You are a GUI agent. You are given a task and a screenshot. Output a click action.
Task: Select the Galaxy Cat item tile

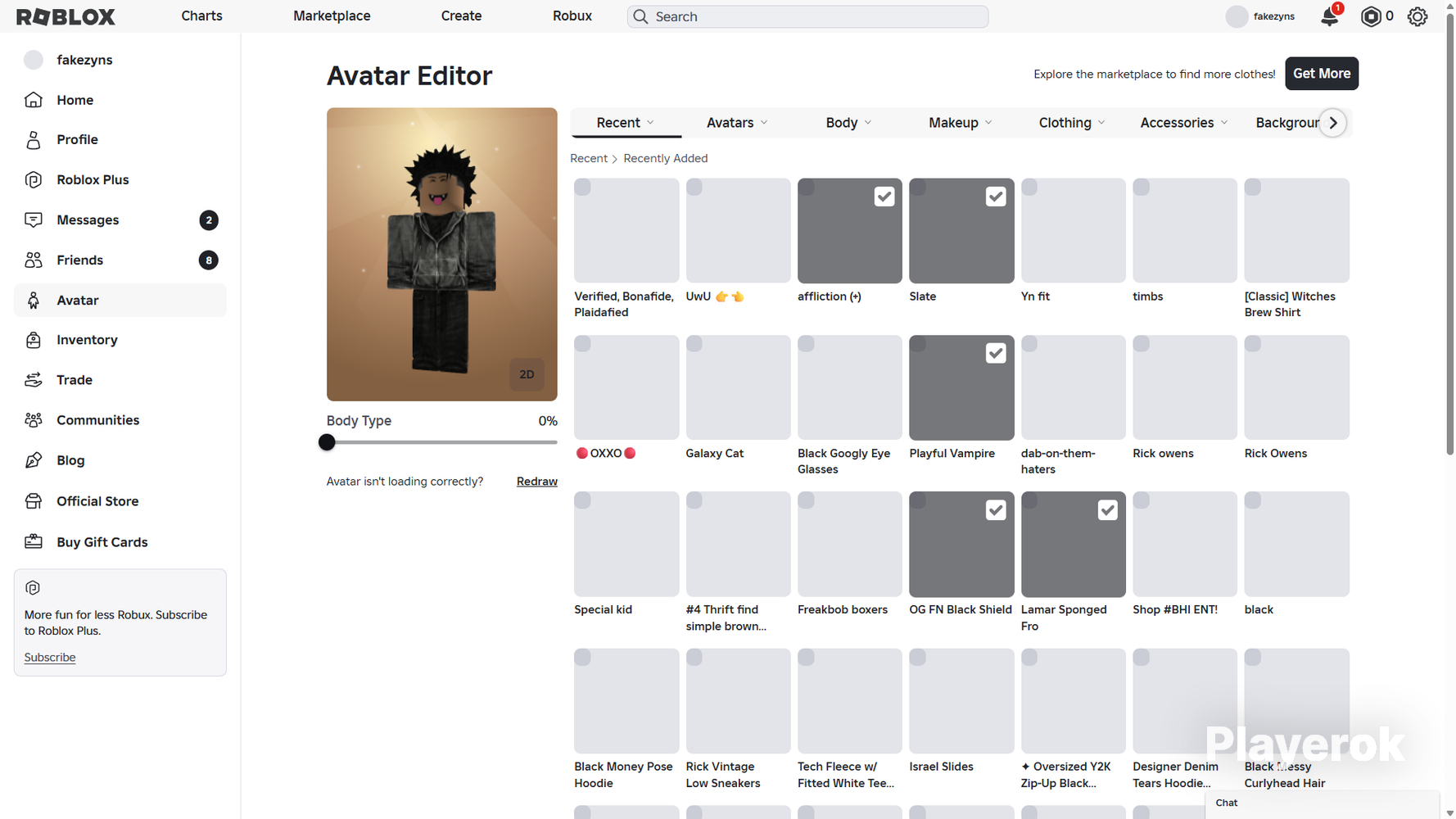coord(739,387)
